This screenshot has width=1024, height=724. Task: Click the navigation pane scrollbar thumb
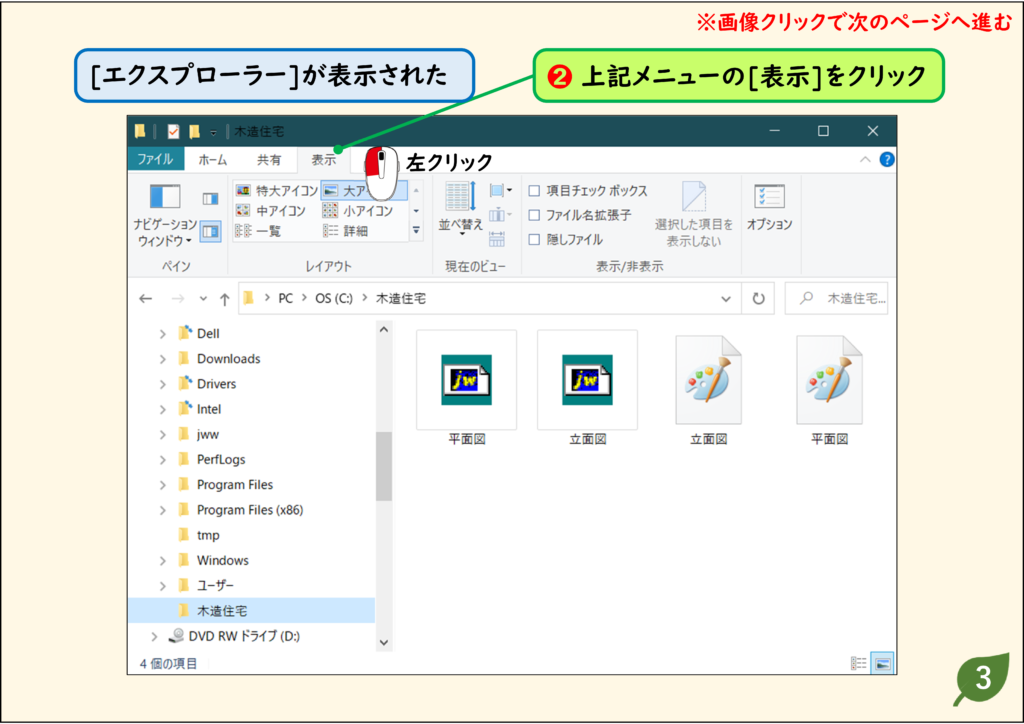click(384, 466)
